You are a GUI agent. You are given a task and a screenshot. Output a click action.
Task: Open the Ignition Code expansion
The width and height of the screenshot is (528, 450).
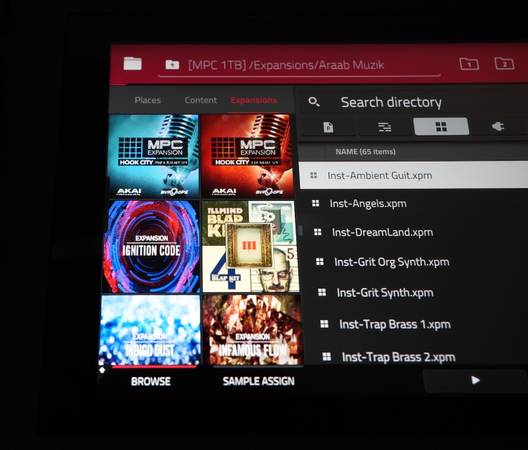tap(151, 247)
